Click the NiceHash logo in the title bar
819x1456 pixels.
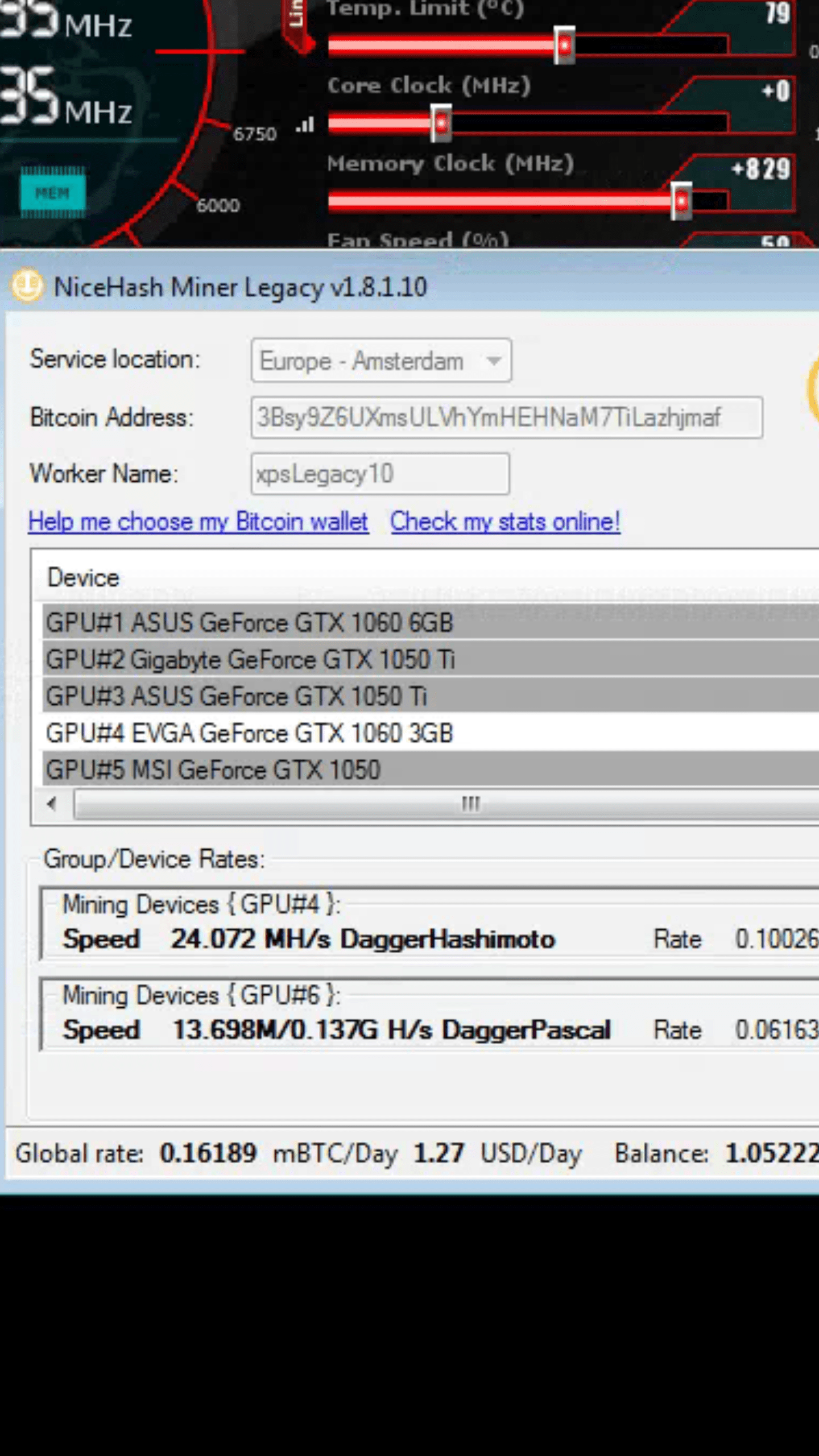click(x=27, y=285)
